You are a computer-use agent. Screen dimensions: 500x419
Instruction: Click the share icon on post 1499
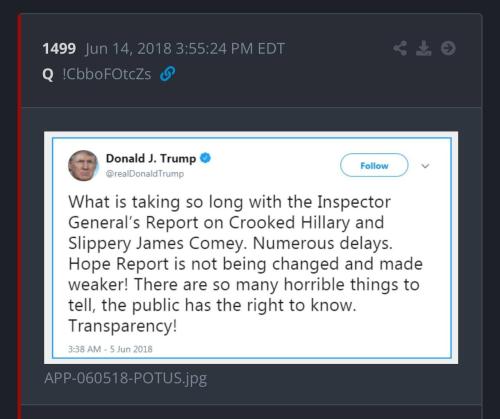(400, 48)
